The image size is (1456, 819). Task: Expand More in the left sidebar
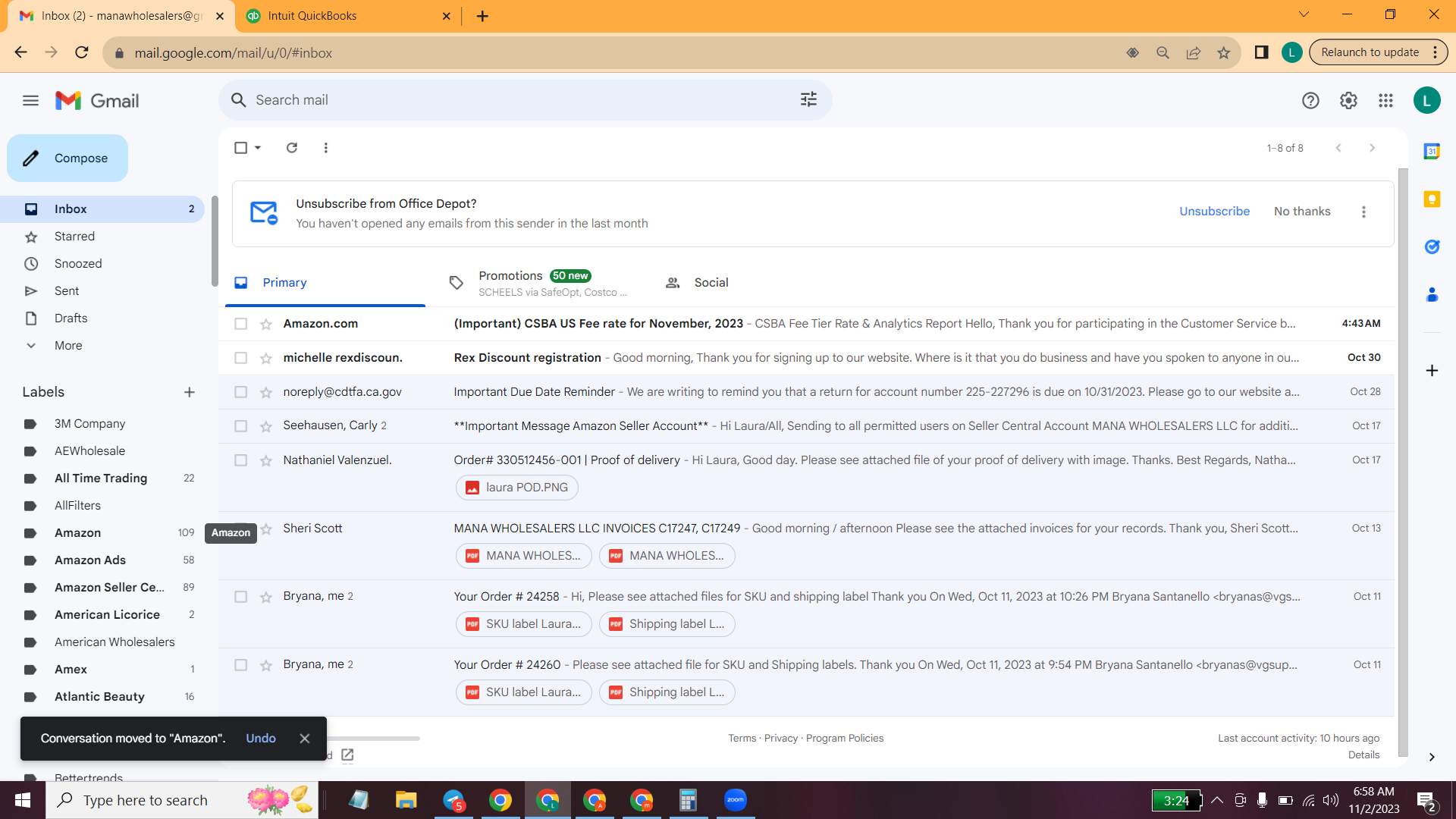coord(68,346)
